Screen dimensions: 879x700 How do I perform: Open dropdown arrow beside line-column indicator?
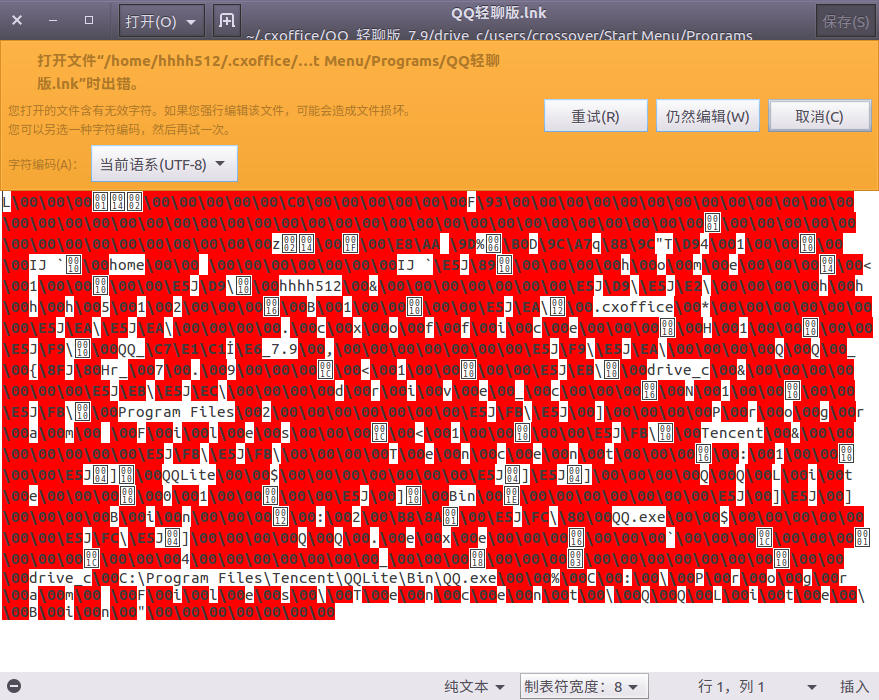[811, 687]
